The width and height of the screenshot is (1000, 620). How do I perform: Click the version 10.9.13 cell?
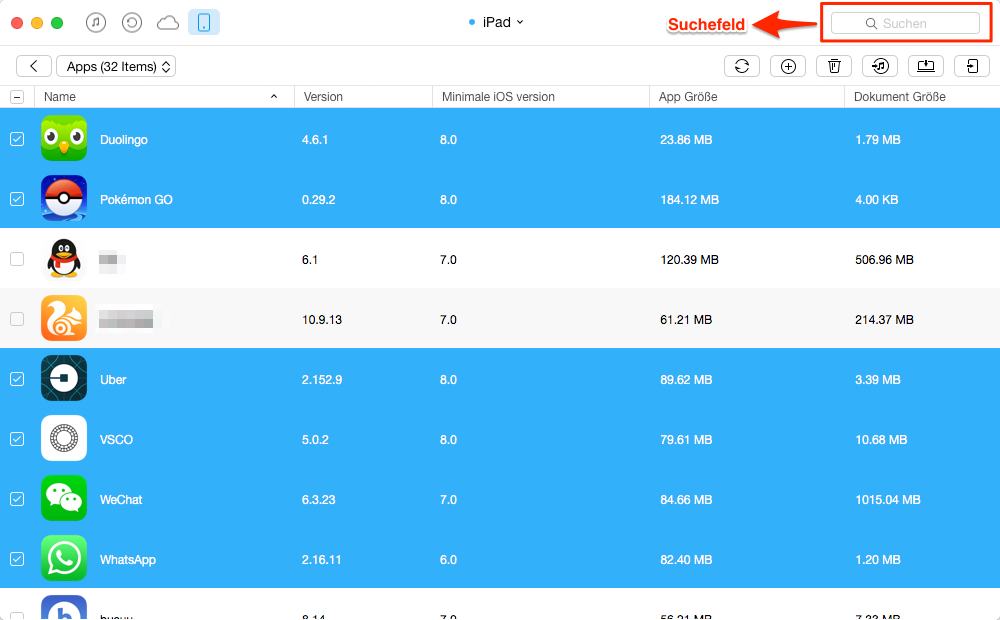pos(322,320)
